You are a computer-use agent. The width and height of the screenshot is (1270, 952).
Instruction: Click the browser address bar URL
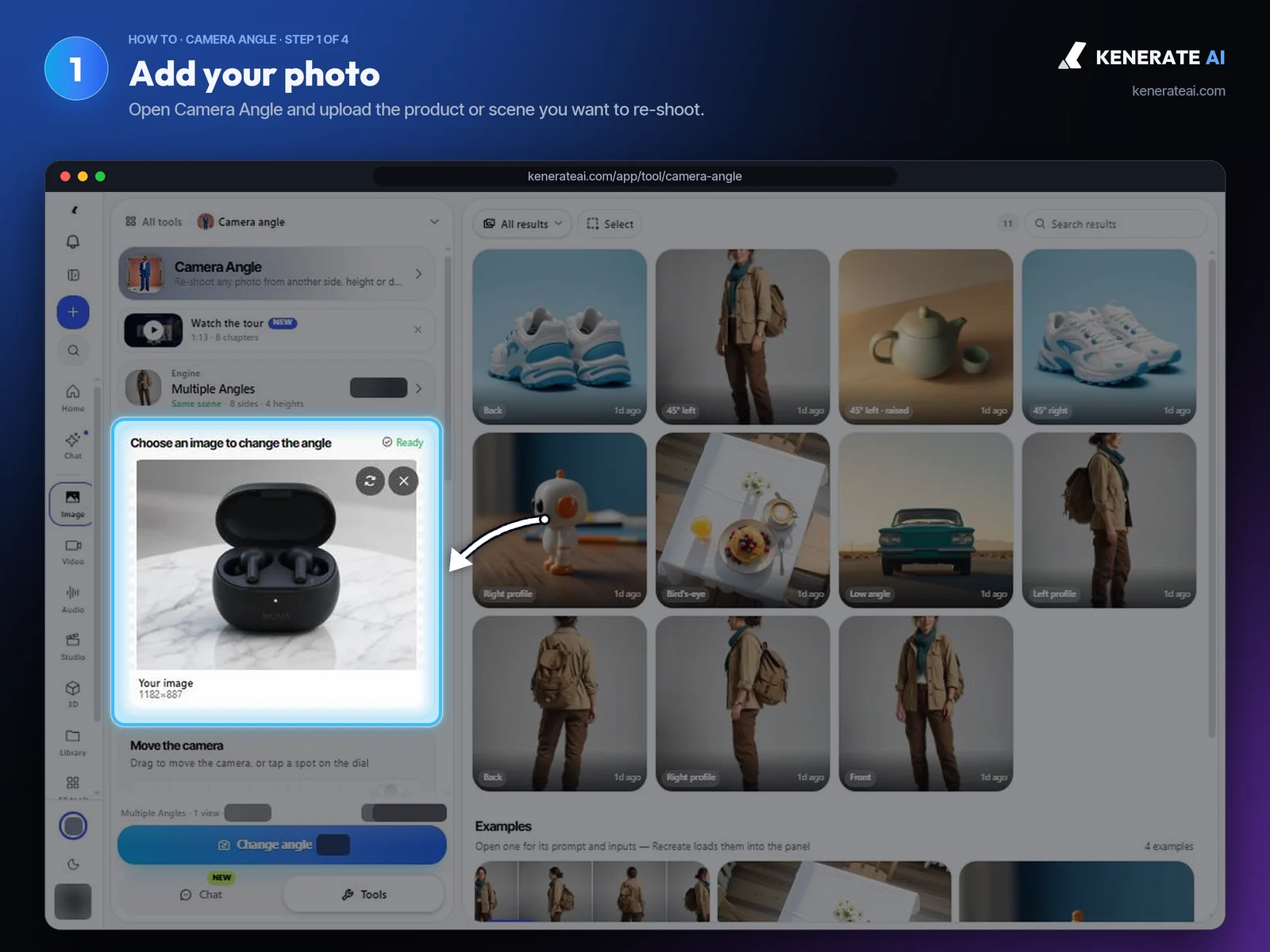click(x=635, y=176)
